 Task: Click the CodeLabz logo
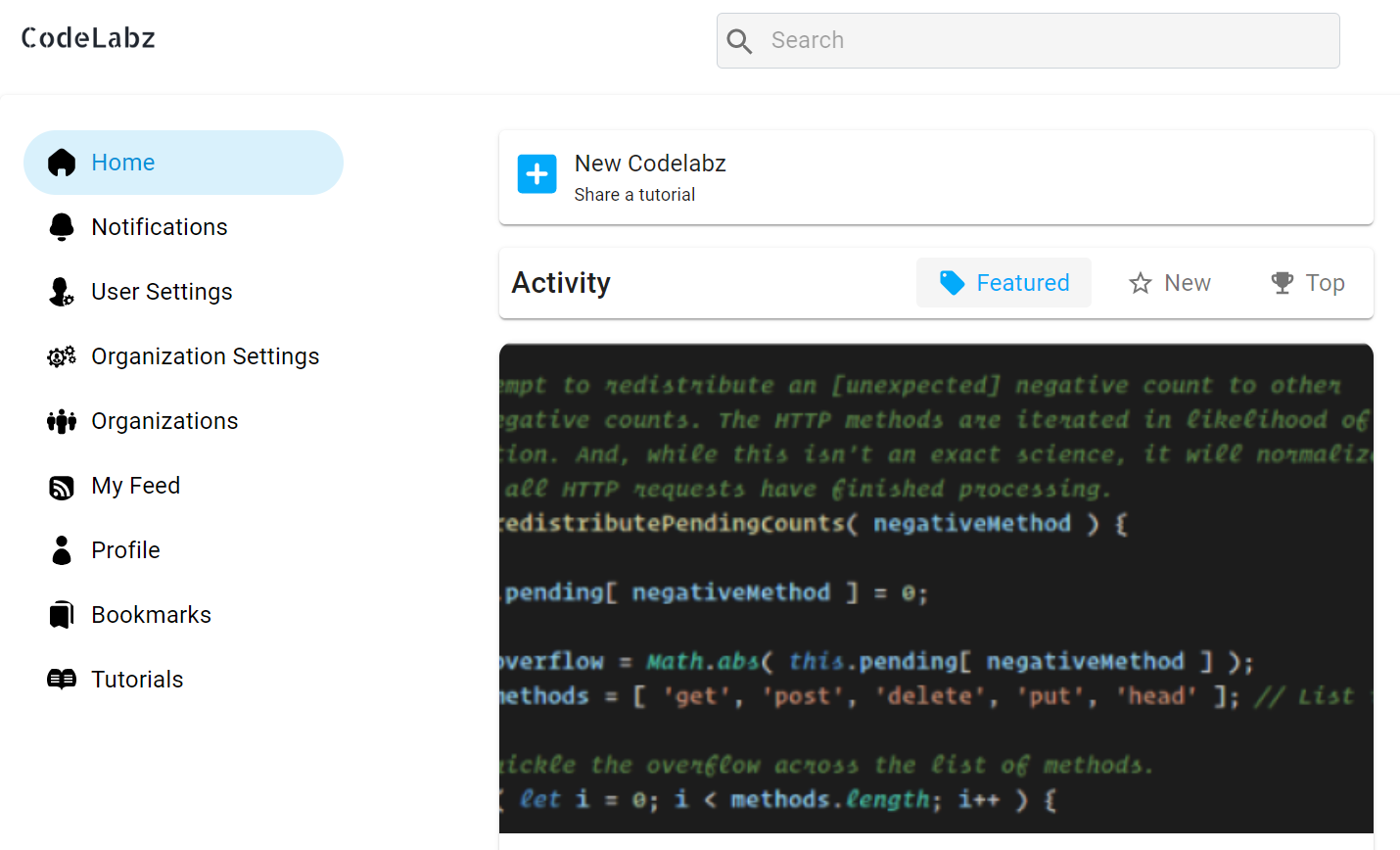point(88,37)
